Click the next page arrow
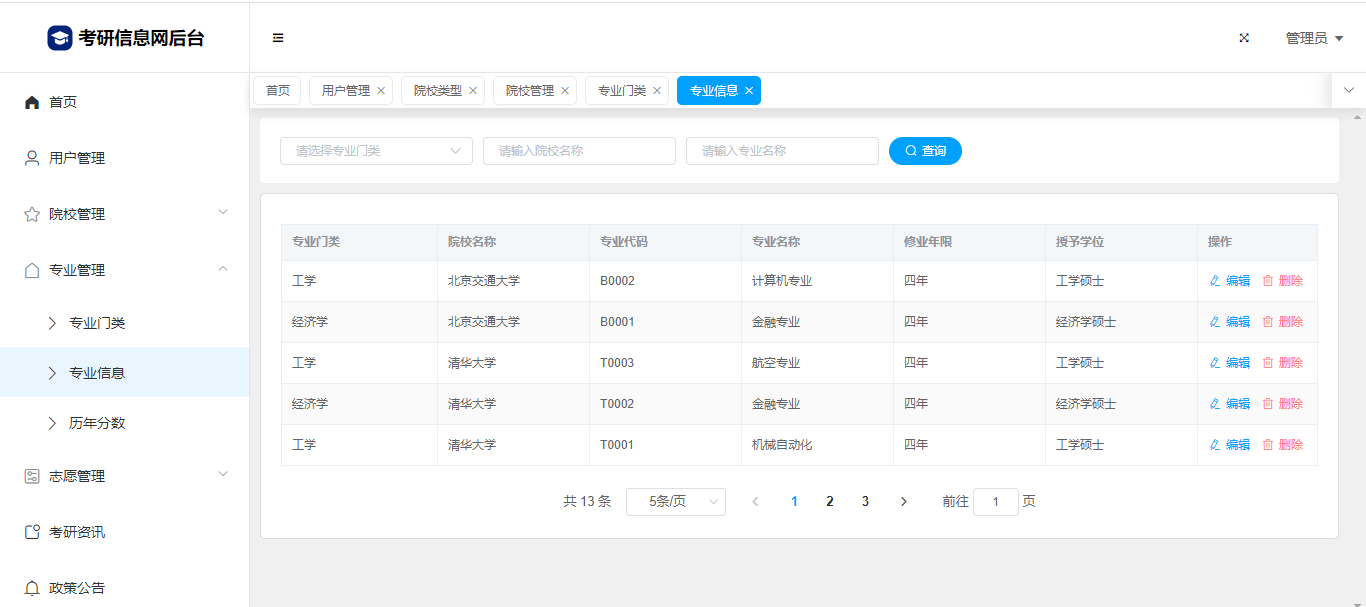This screenshot has height=607, width=1366. [903, 502]
